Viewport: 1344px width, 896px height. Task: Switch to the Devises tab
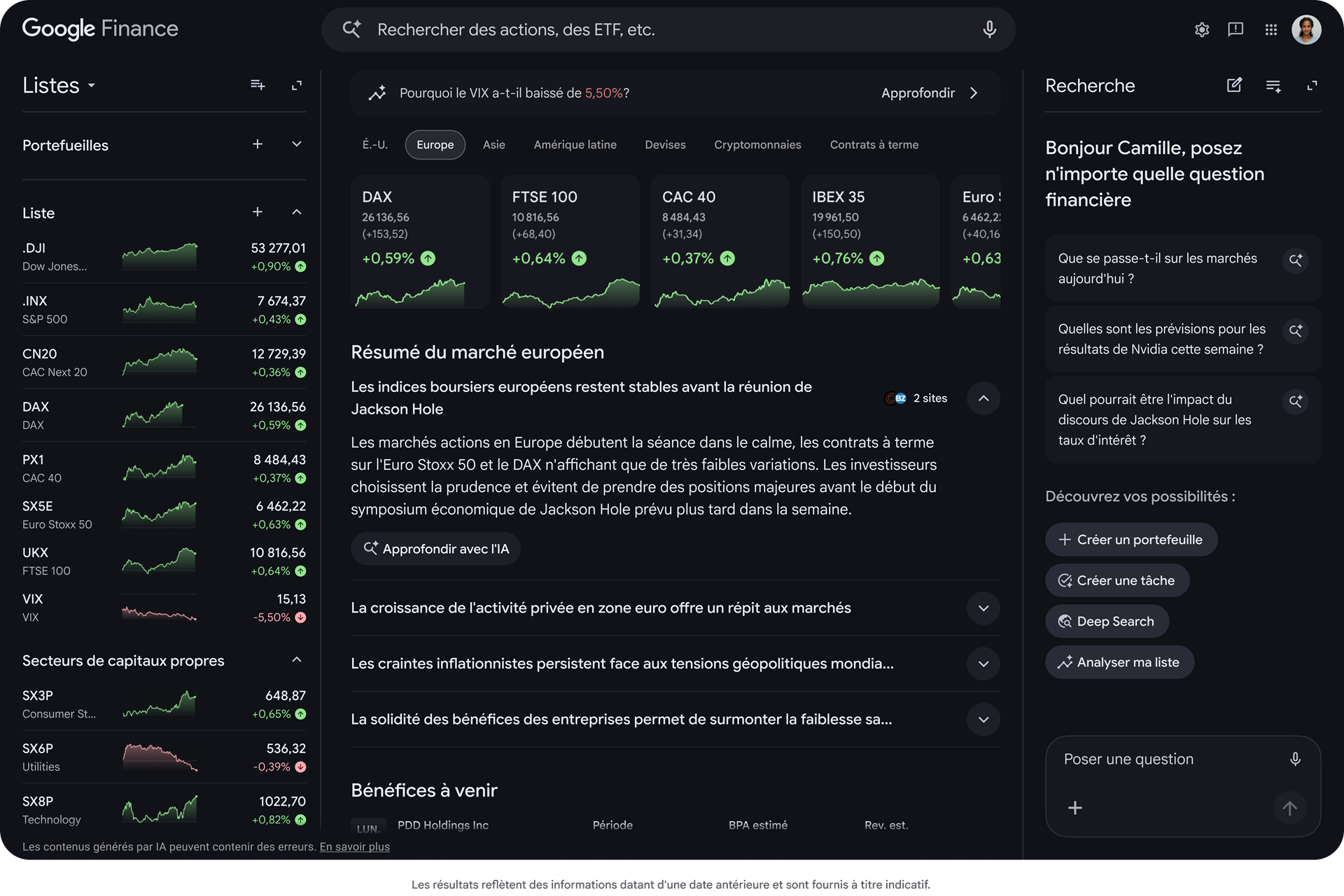[x=666, y=145]
